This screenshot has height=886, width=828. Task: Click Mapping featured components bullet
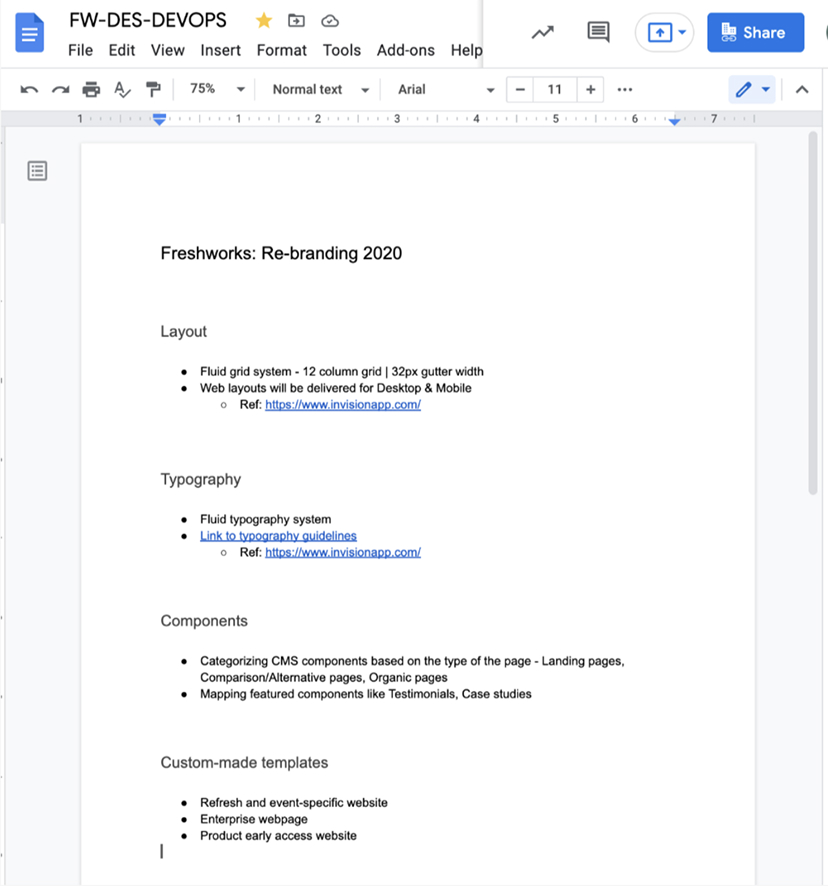coord(366,694)
